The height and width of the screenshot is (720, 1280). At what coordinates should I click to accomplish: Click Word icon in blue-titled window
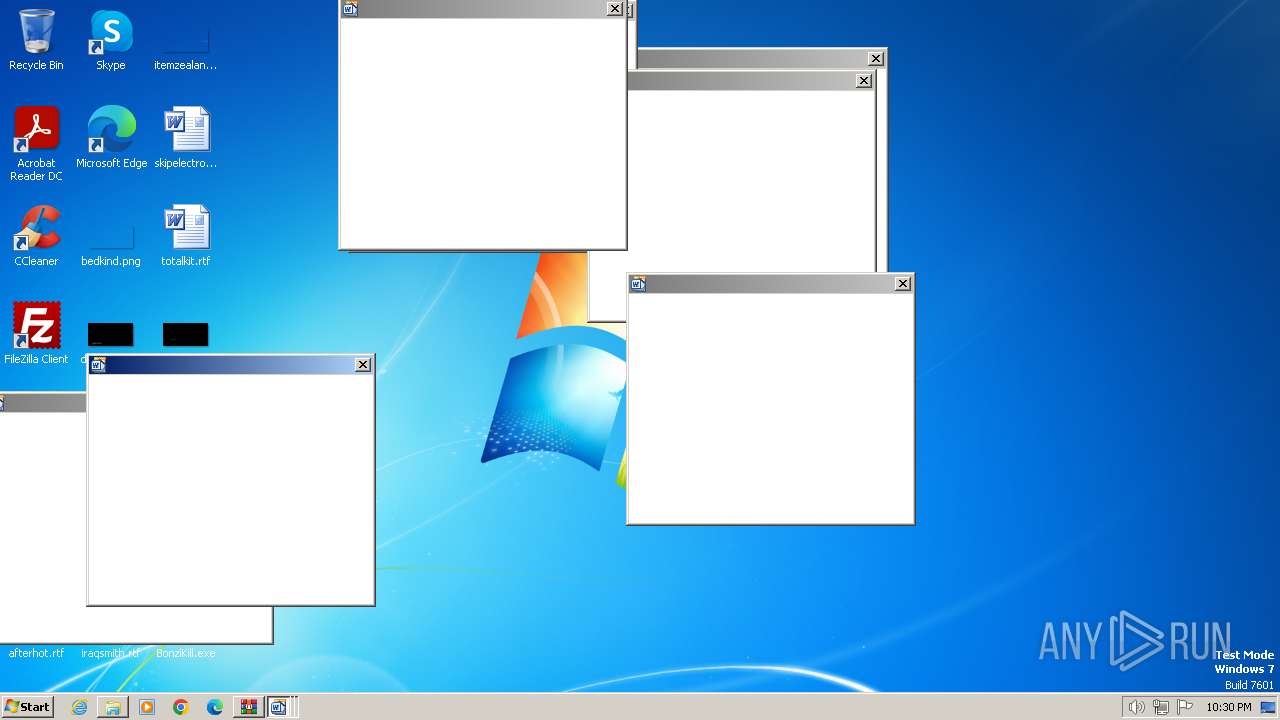pos(98,365)
